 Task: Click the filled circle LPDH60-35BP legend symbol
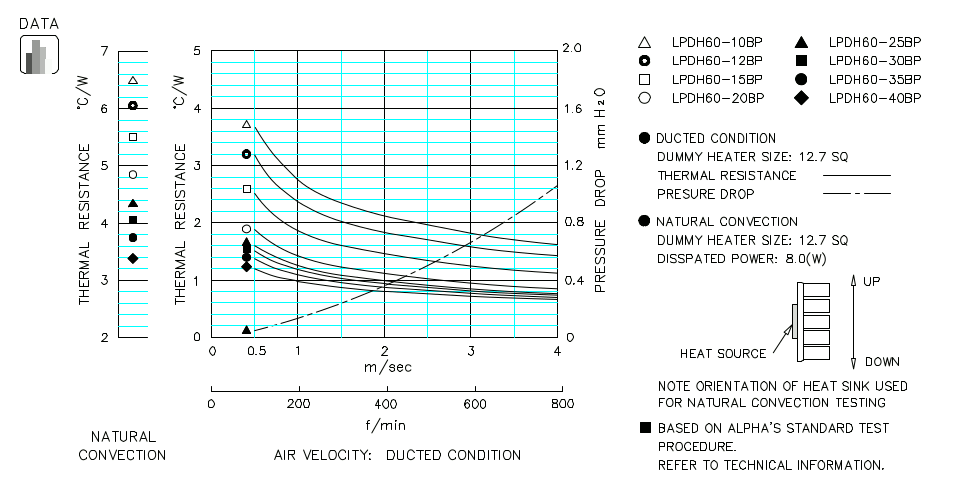(801, 79)
